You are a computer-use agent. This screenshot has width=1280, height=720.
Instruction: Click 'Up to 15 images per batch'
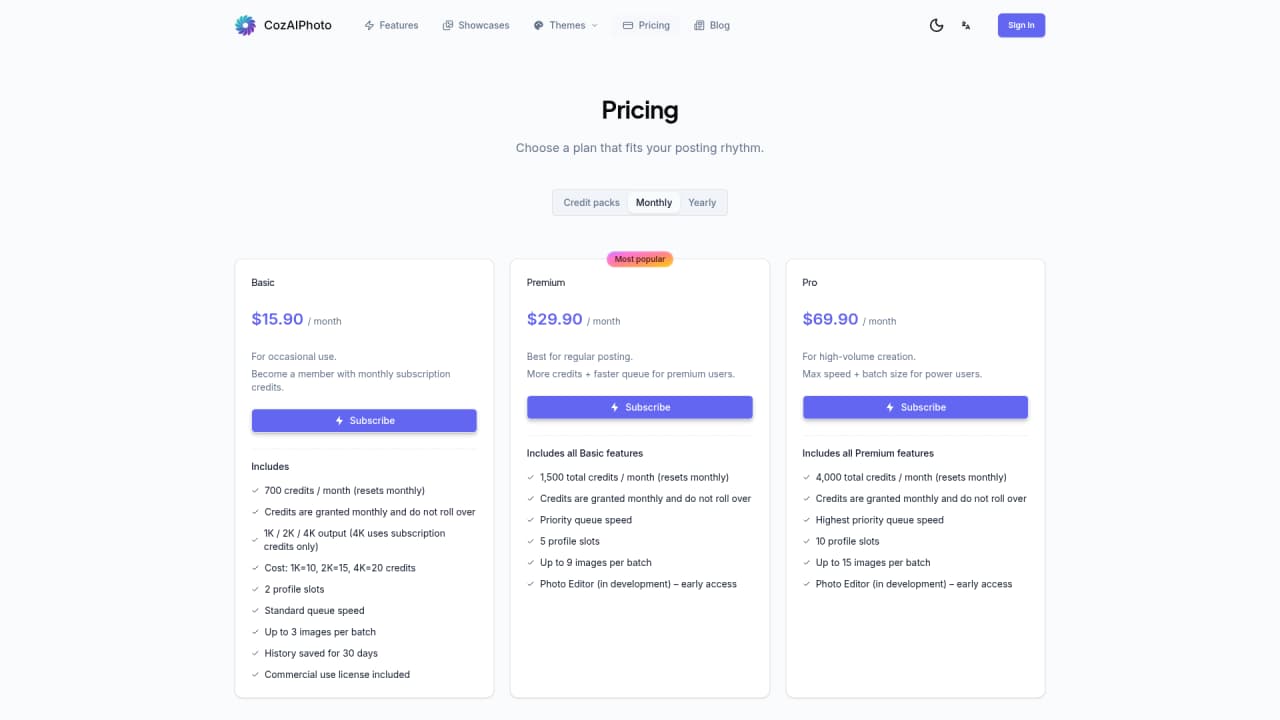click(873, 562)
